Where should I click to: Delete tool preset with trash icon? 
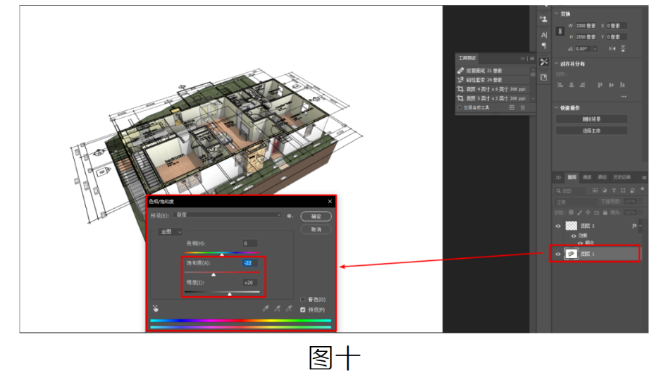523,107
